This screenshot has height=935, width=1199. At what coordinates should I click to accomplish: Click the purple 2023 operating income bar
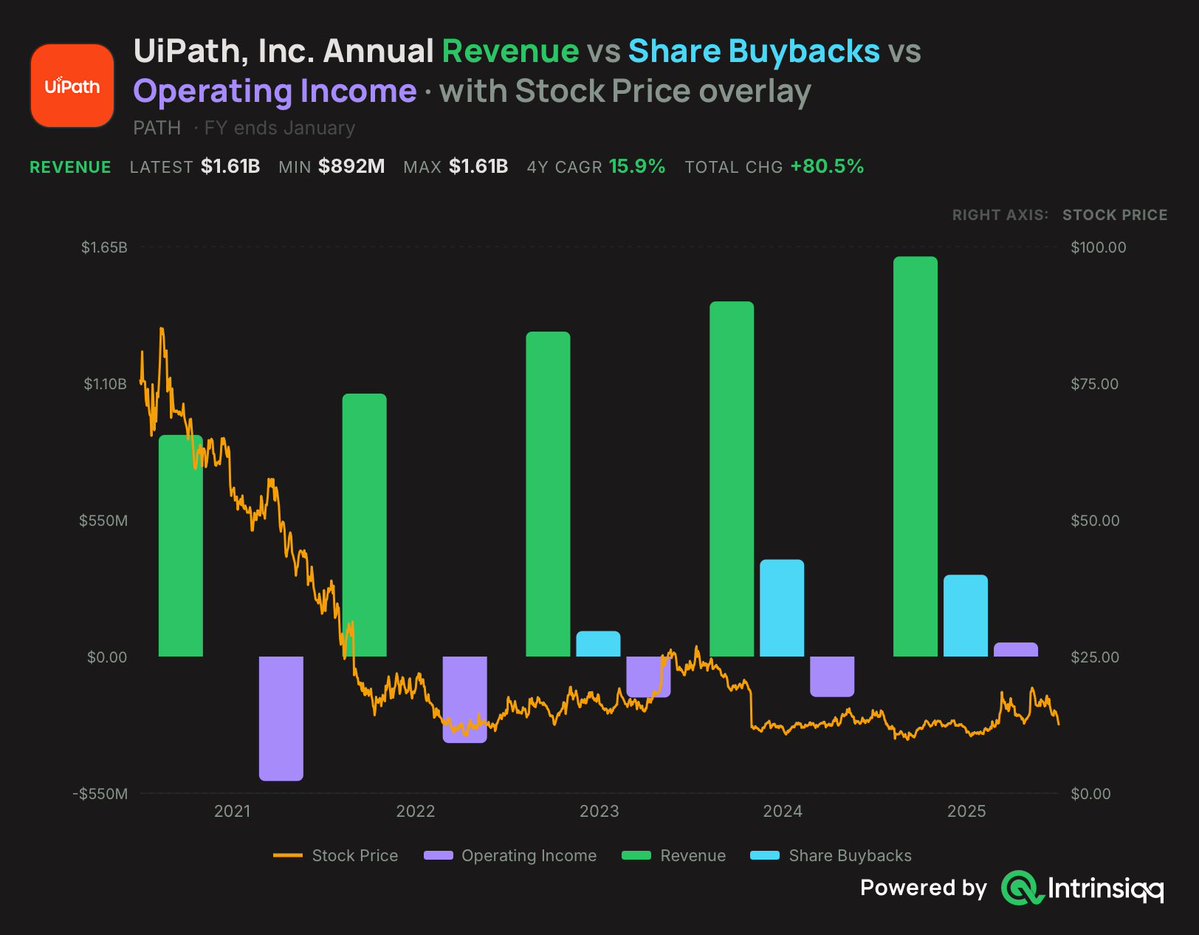click(648, 677)
